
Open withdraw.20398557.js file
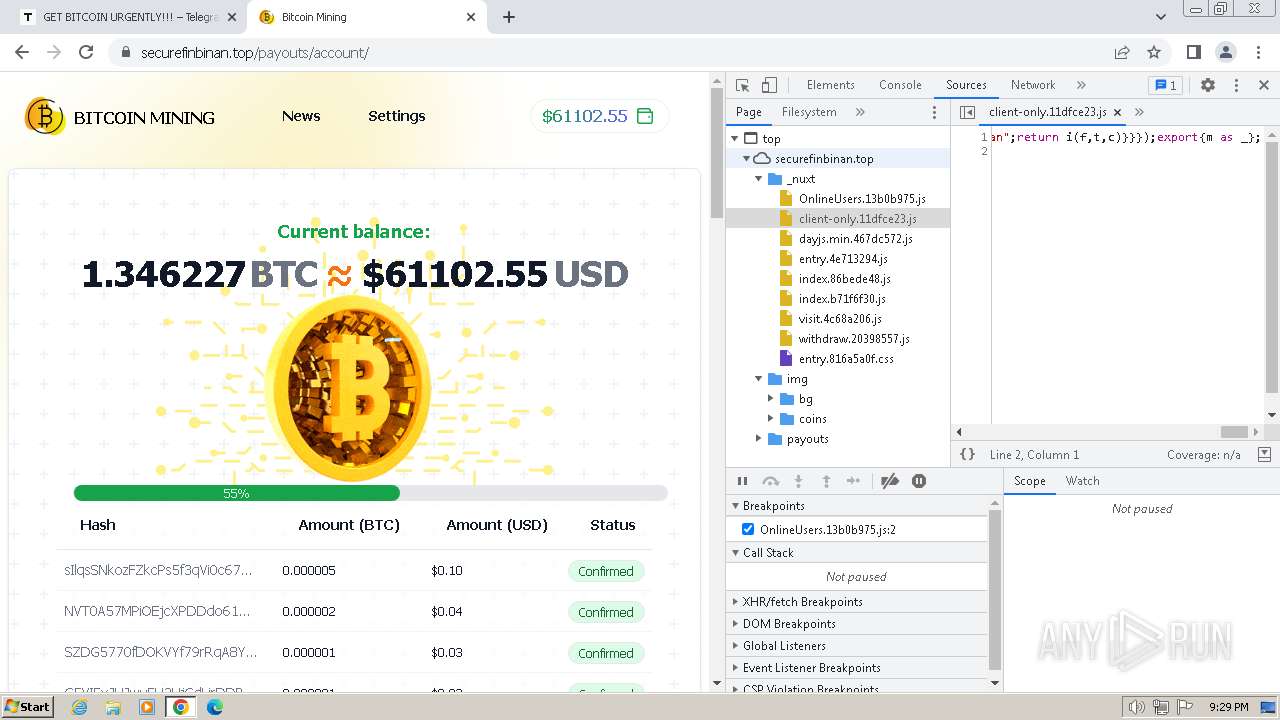pyautogui.click(x=854, y=339)
